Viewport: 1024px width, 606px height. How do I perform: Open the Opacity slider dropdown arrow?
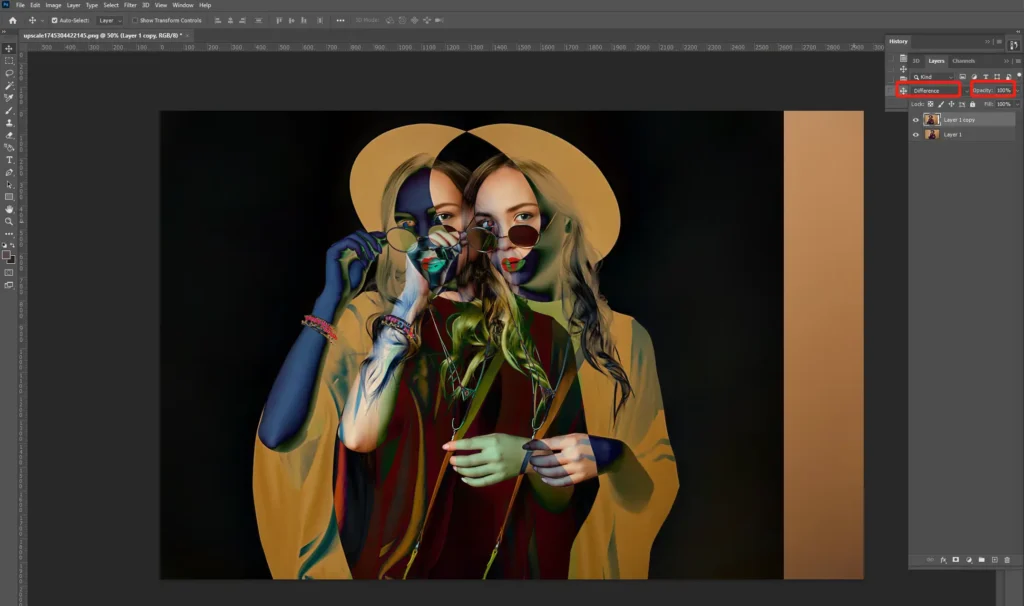coord(1018,91)
